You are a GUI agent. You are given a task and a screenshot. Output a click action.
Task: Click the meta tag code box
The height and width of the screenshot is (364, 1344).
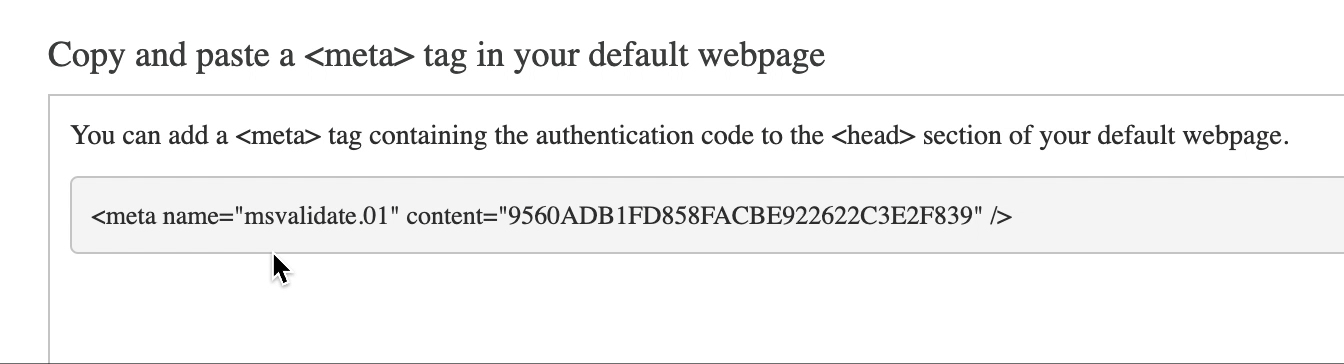707,215
